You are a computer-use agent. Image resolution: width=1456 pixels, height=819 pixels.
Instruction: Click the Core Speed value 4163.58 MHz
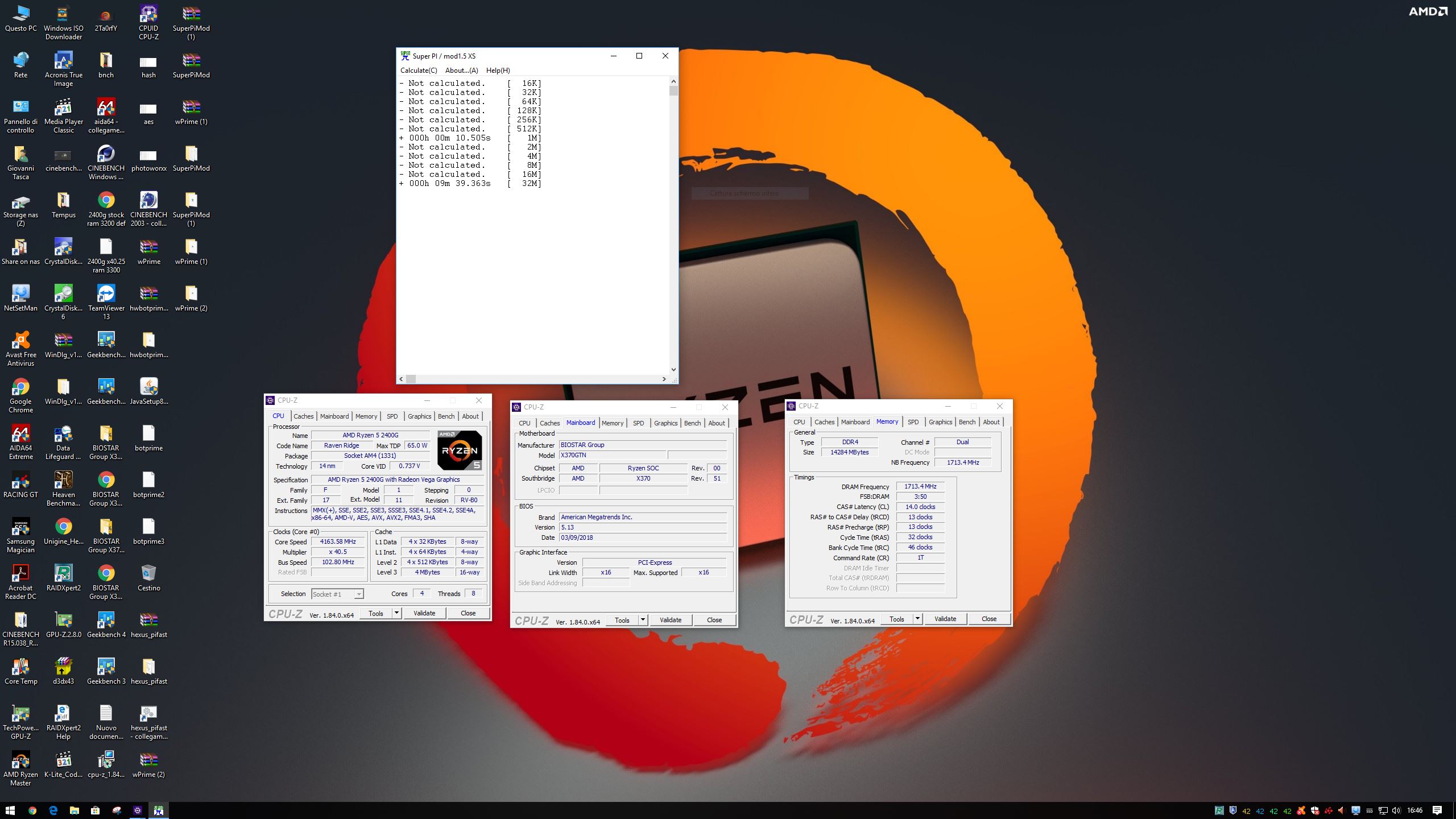pos(338,542)
